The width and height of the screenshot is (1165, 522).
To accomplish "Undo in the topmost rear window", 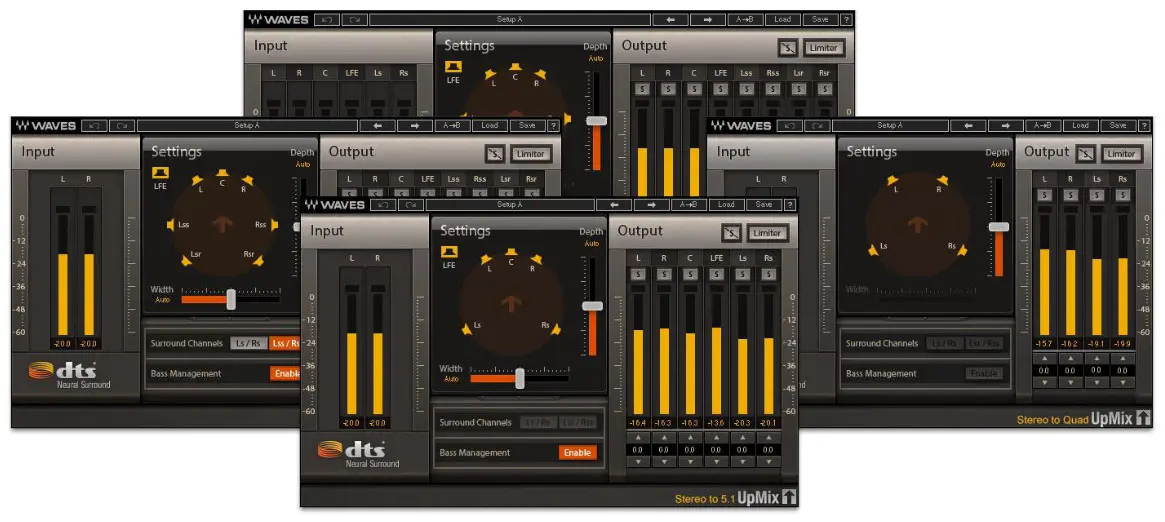I will click(x=326, y=19).
